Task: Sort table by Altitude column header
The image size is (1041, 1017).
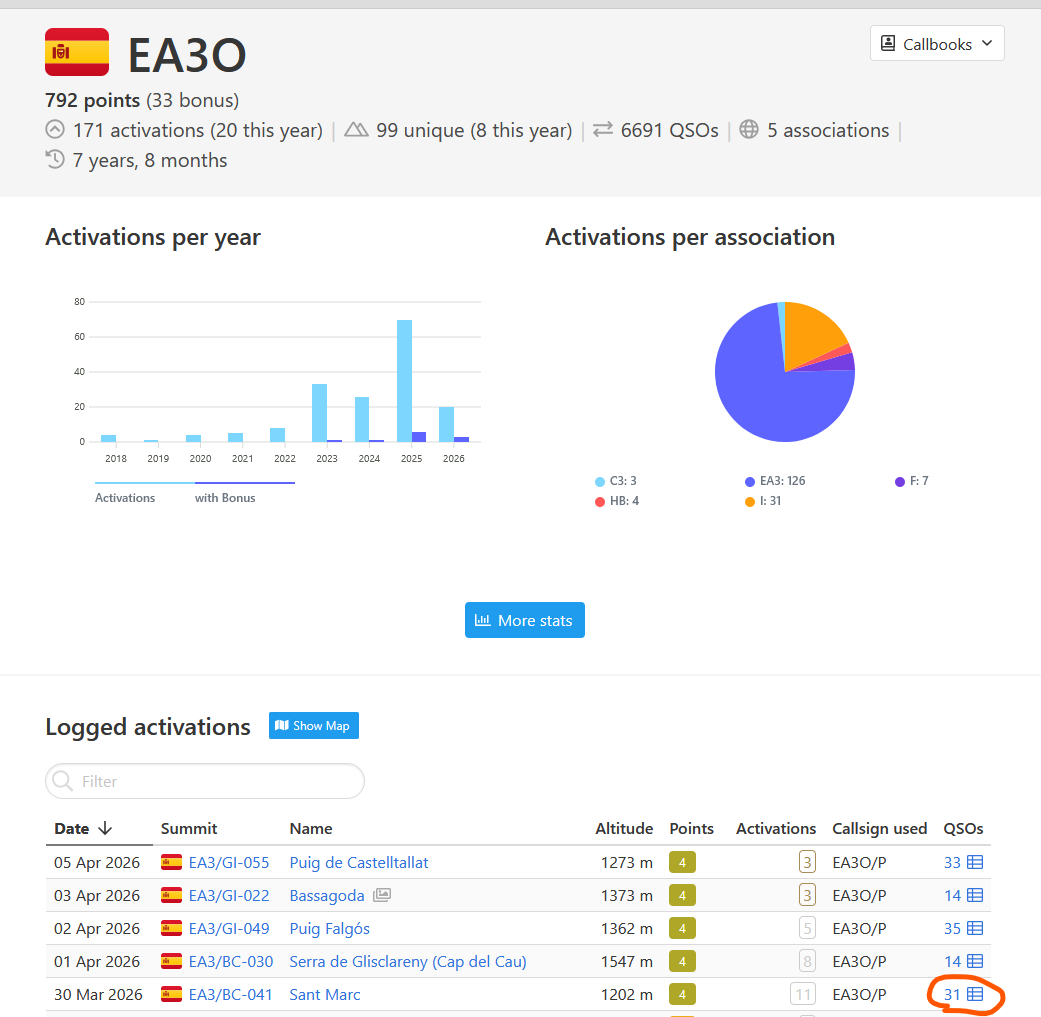Action: point(624,828)
